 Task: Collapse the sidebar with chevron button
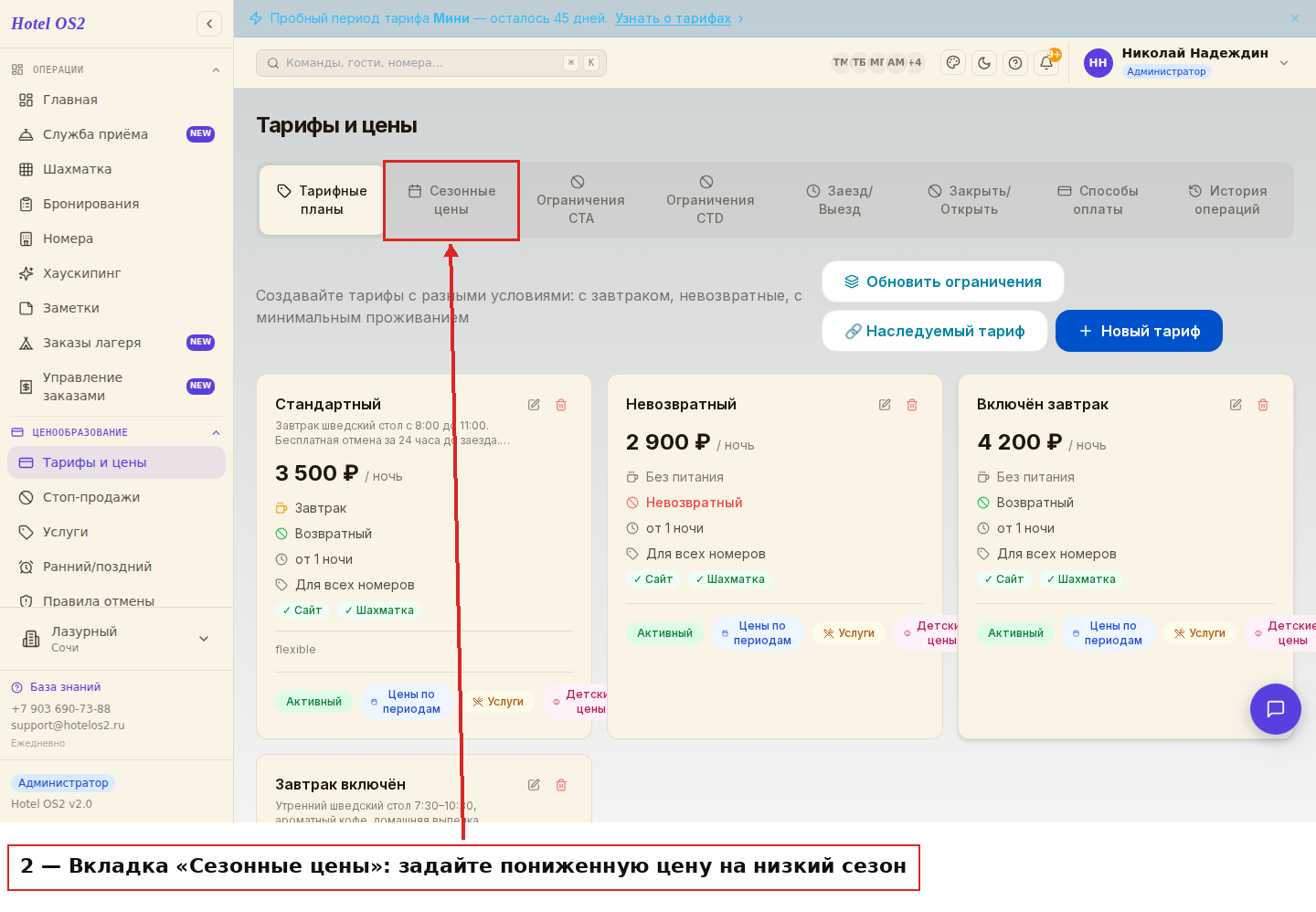(209, 24)
